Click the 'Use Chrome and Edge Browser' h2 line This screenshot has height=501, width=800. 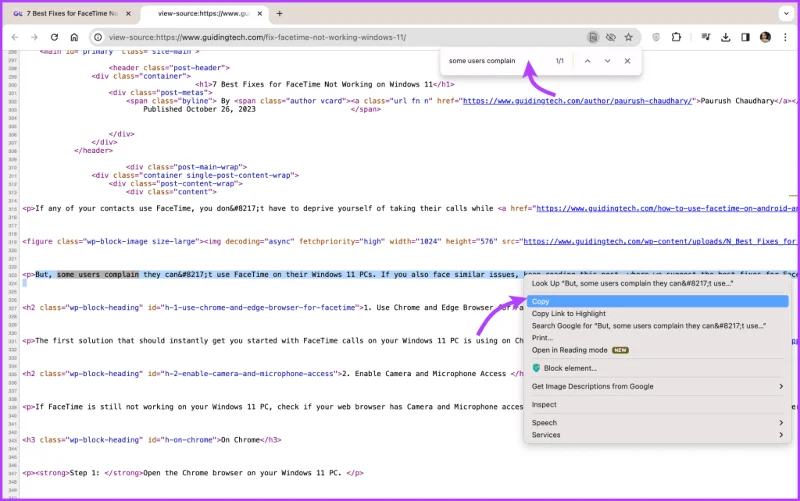pos(273,308)
